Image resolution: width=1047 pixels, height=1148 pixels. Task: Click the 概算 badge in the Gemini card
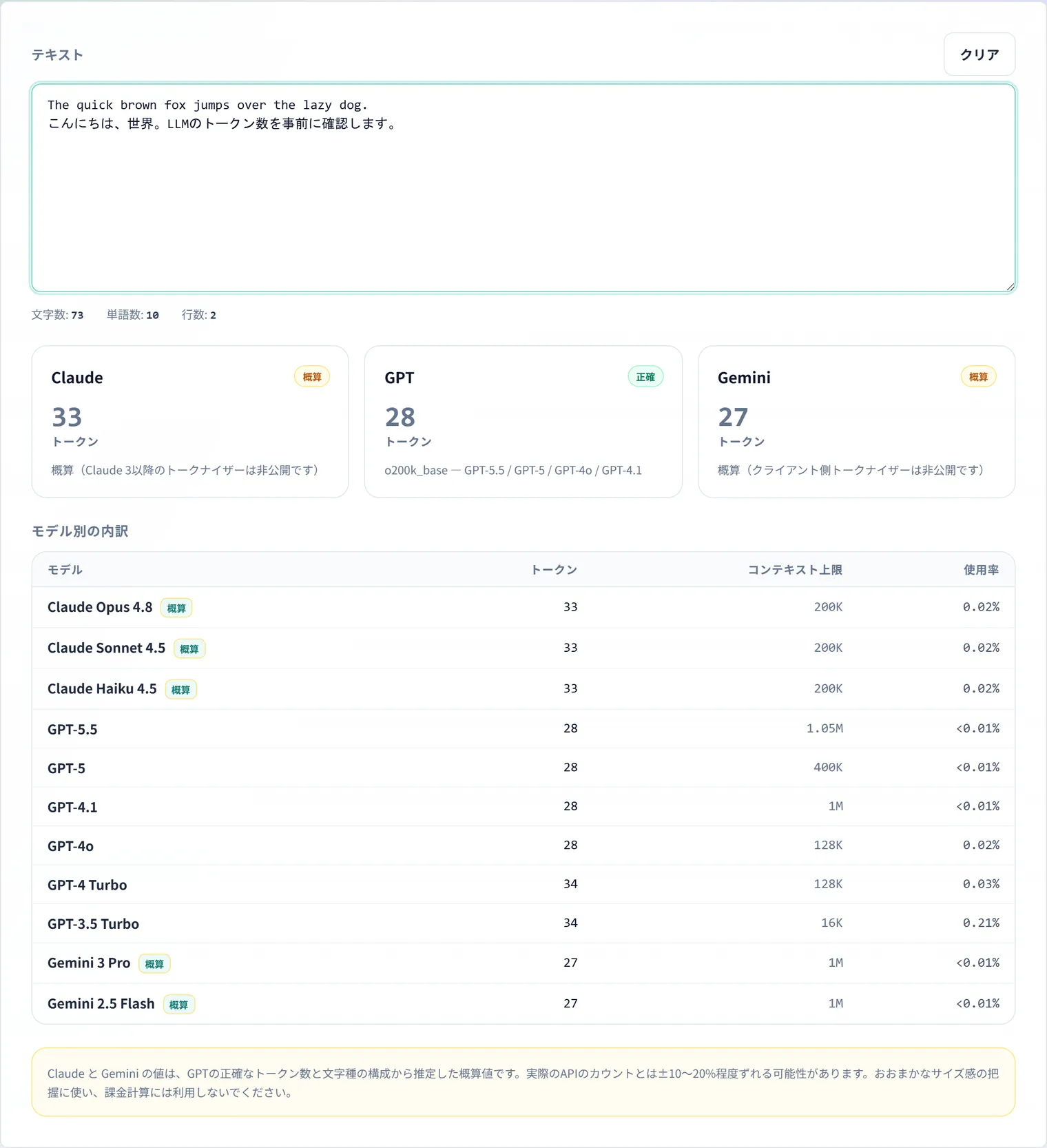pos(978,377)
